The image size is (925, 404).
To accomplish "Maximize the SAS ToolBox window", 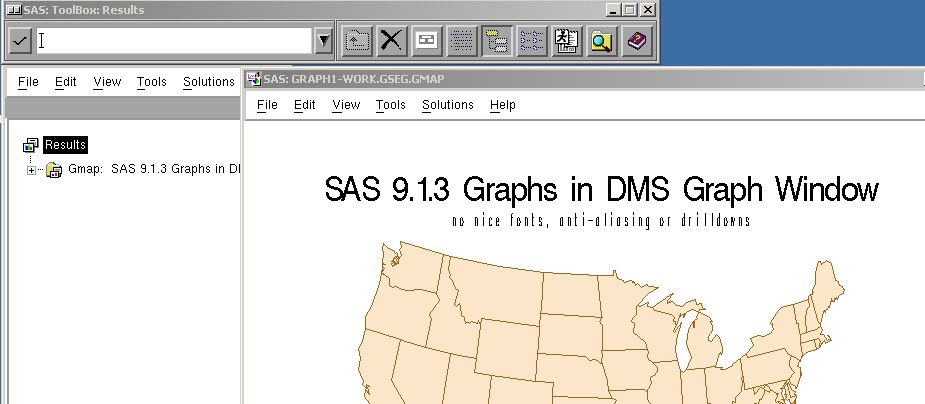I will [630, 10].
